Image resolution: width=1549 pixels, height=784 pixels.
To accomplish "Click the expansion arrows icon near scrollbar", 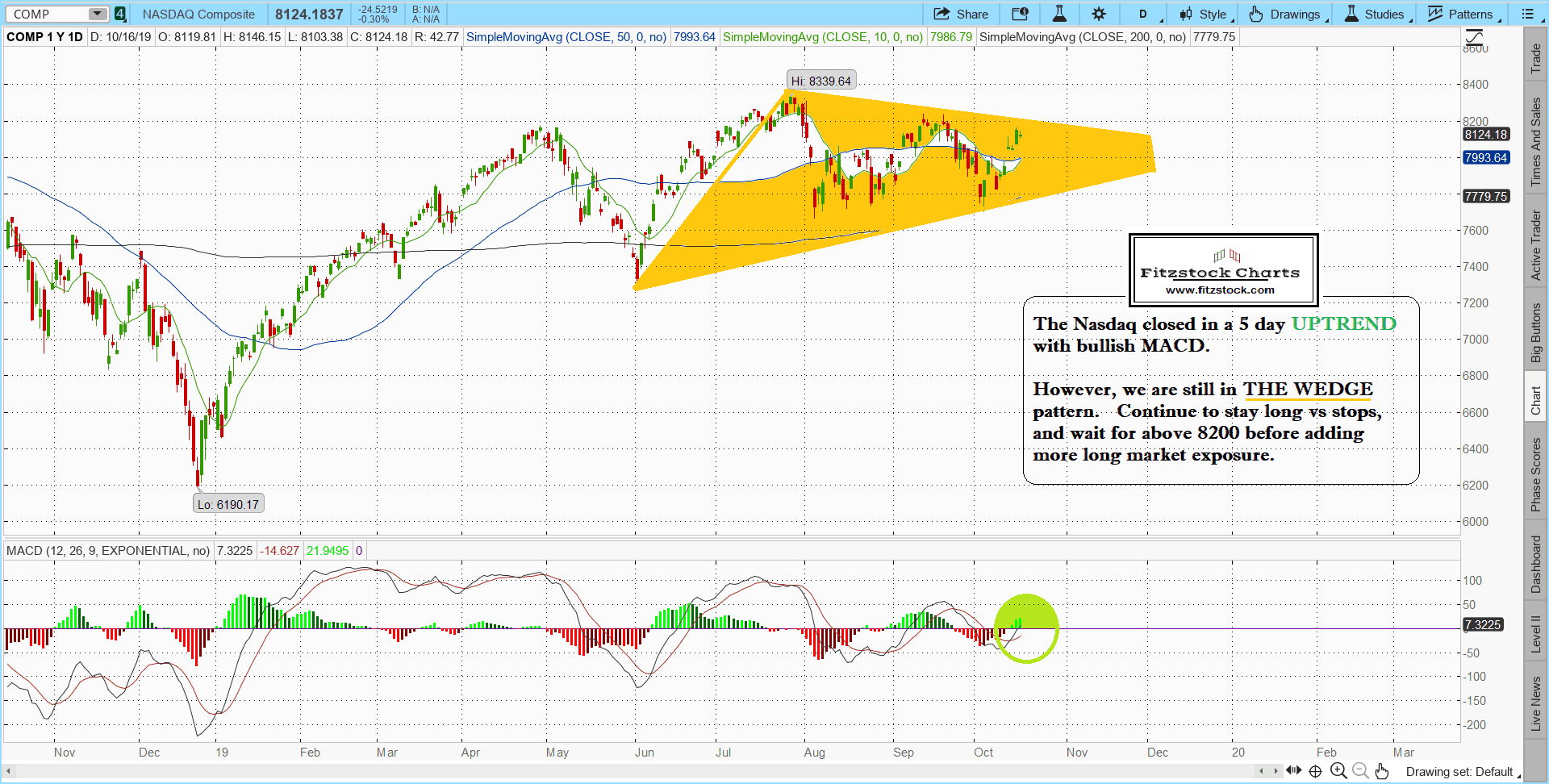I will pos(1294,771).
